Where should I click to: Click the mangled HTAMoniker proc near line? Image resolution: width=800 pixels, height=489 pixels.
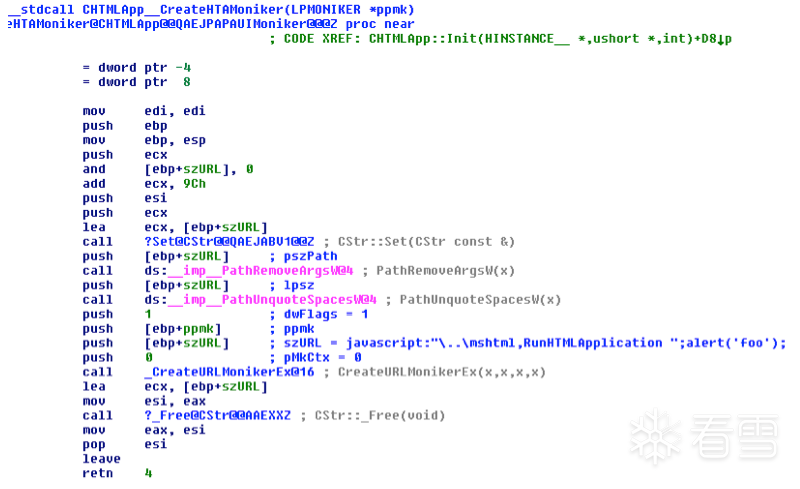click(x=211, y=24)
